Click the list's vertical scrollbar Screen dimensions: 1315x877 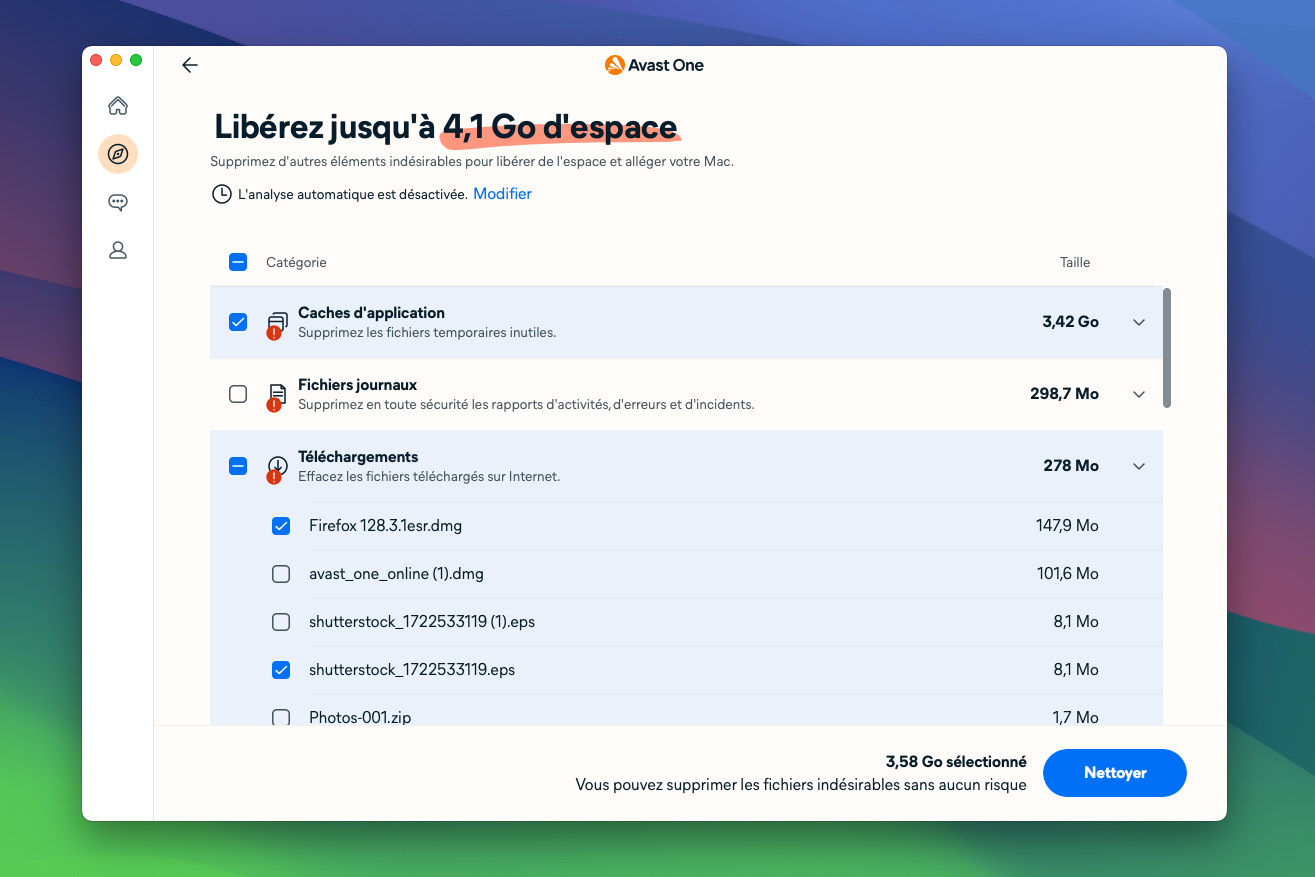1167,348
